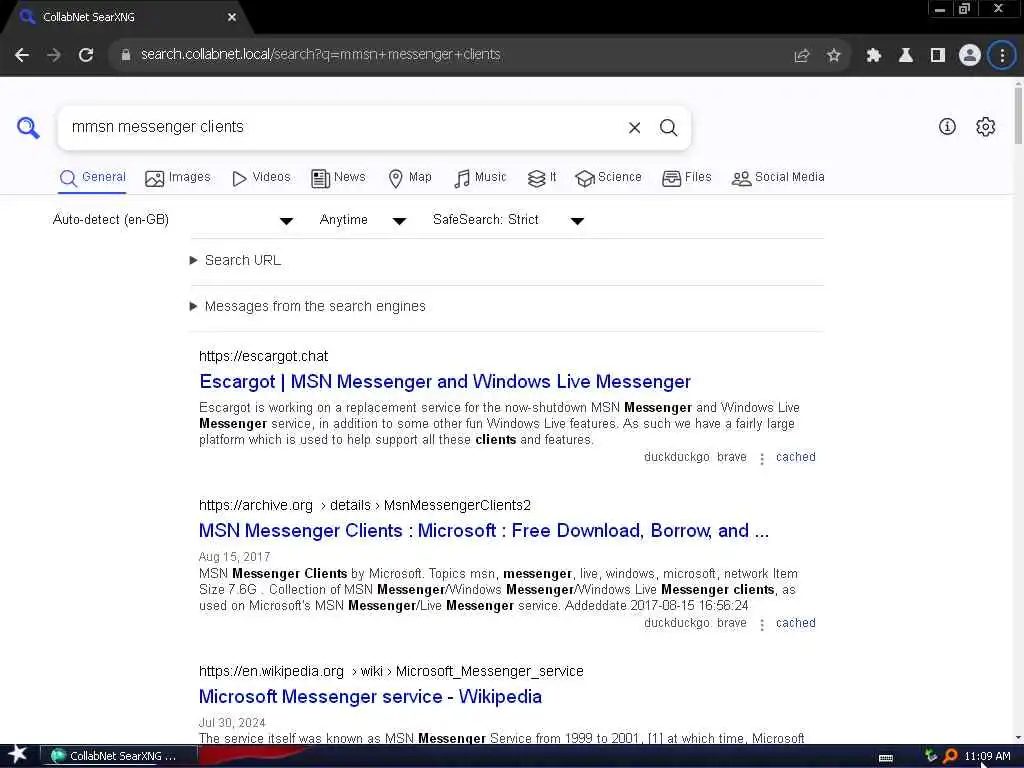The height and width of the screenshot is (768, 1024).
Task: Open the profile avatar menu
Action: click(x=970, y=56)
